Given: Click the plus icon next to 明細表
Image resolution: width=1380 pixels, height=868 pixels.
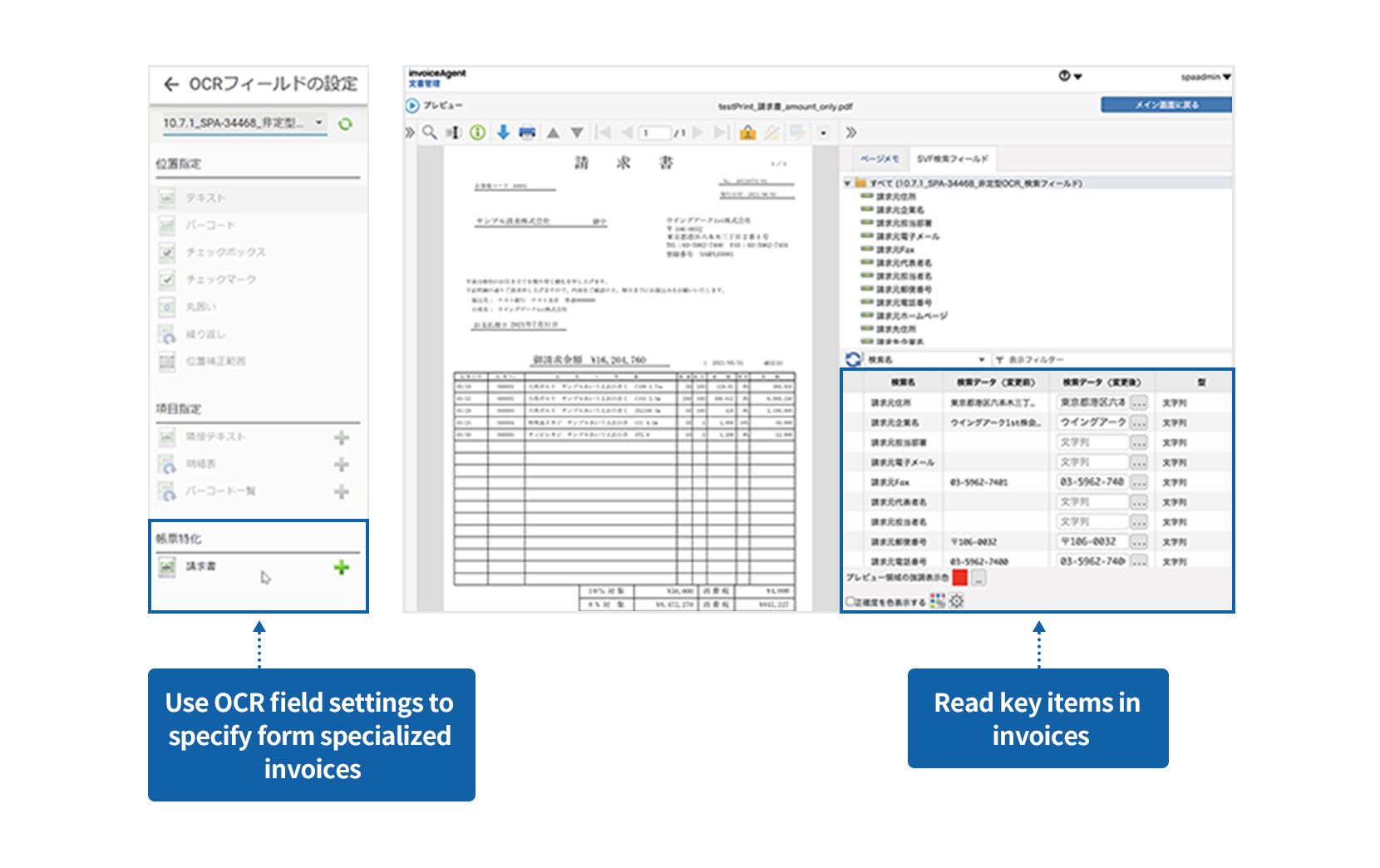Looking at the screenshot, I should pos(341,464).
